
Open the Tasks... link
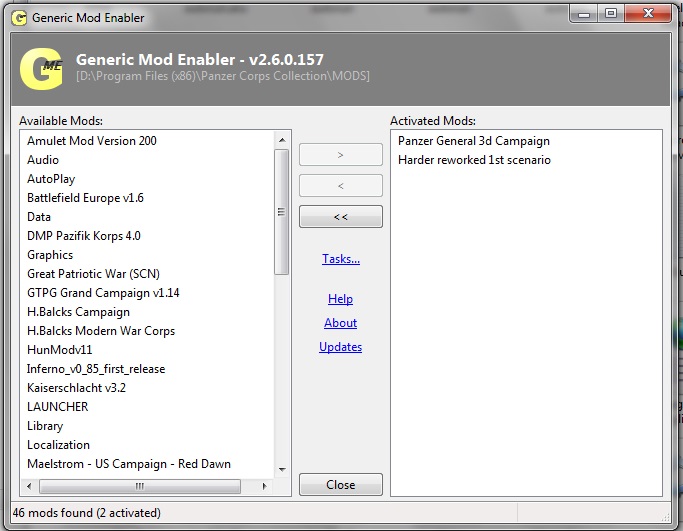(x=341, y=259)
